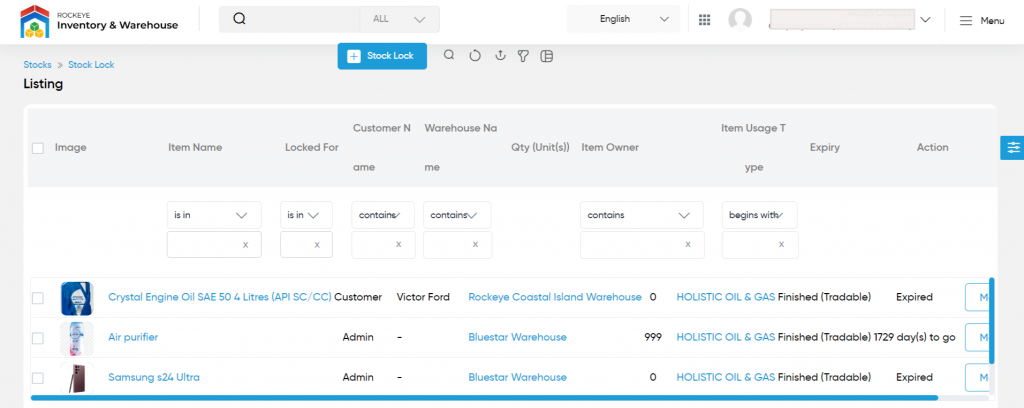This screenshot has height=408, width=1024.
Task: Click the Stock Lock breadcrumb link
Action: coord(91,65)
